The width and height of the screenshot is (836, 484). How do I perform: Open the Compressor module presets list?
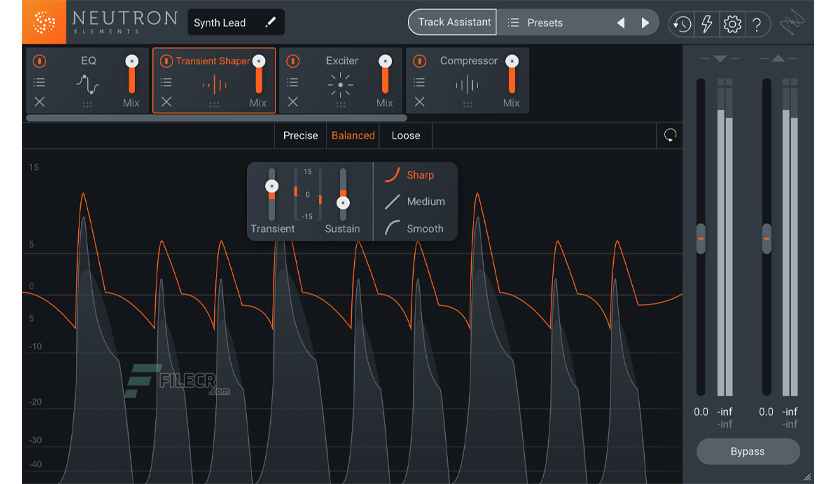[420, 82]
